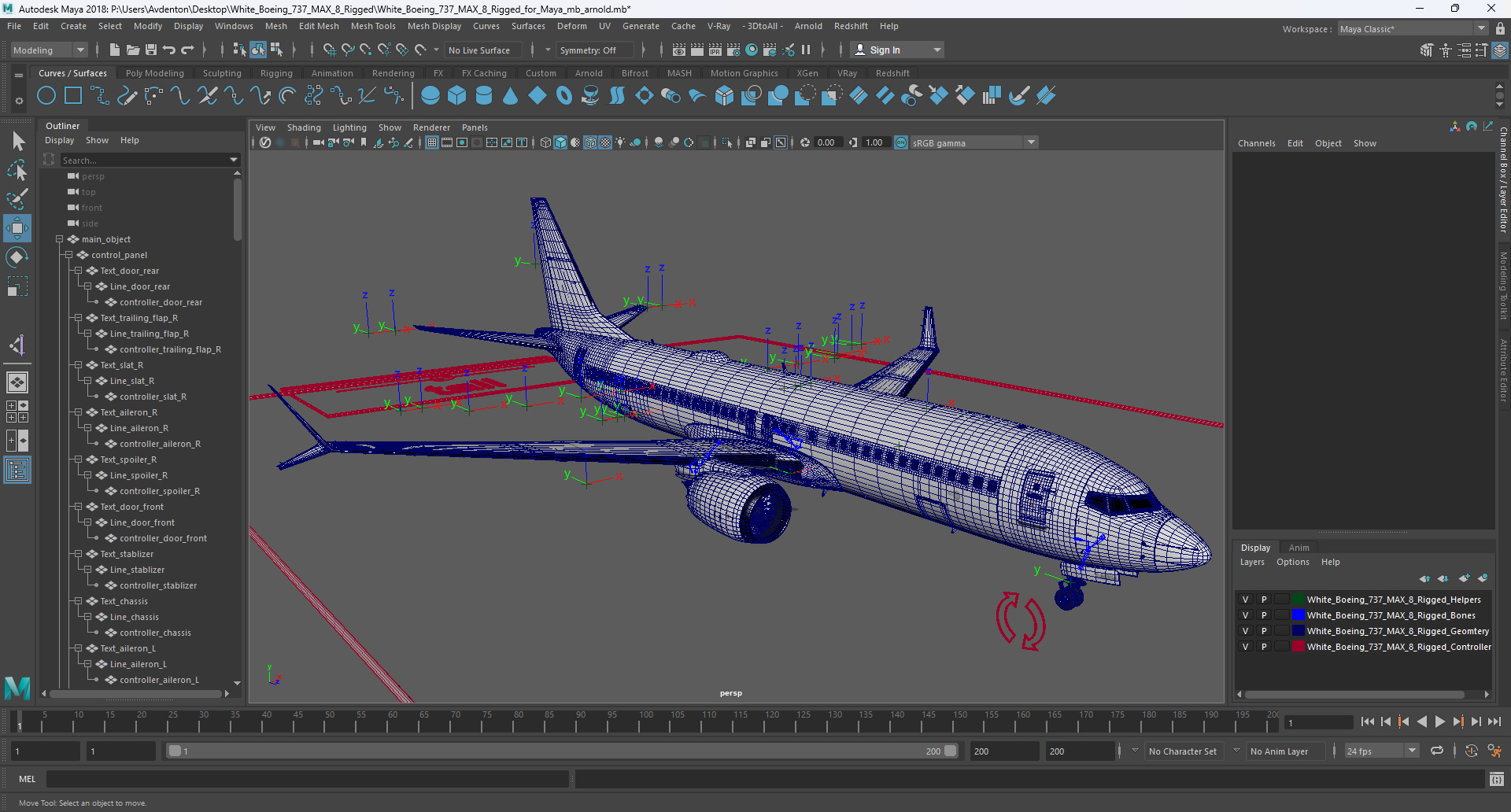Click the Rigged_Controller layer red color swatch
Image resolution: width=1511 pixels, height=812 pixels.
click(1298, 647)
